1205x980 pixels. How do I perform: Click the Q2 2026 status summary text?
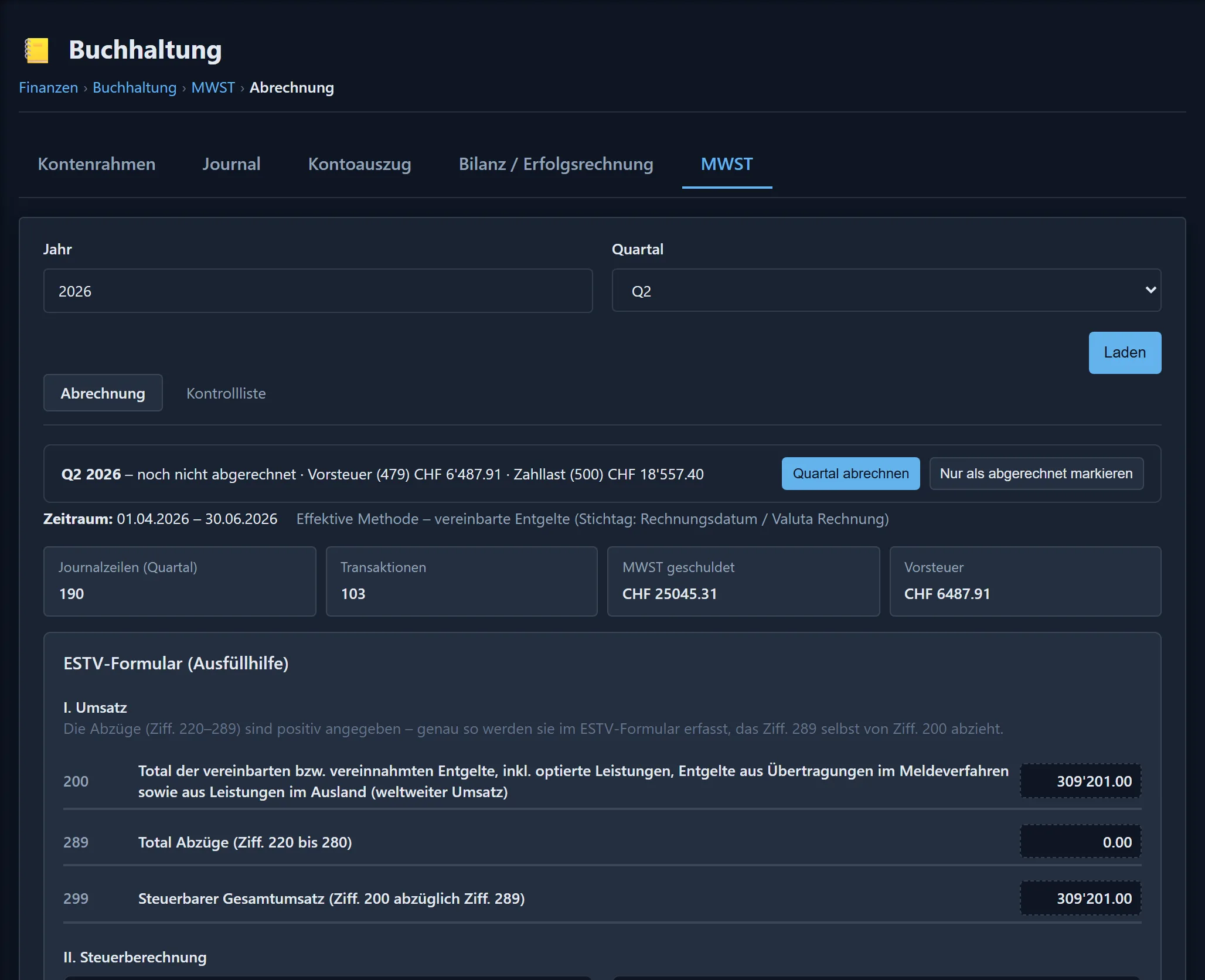point(382,474)
